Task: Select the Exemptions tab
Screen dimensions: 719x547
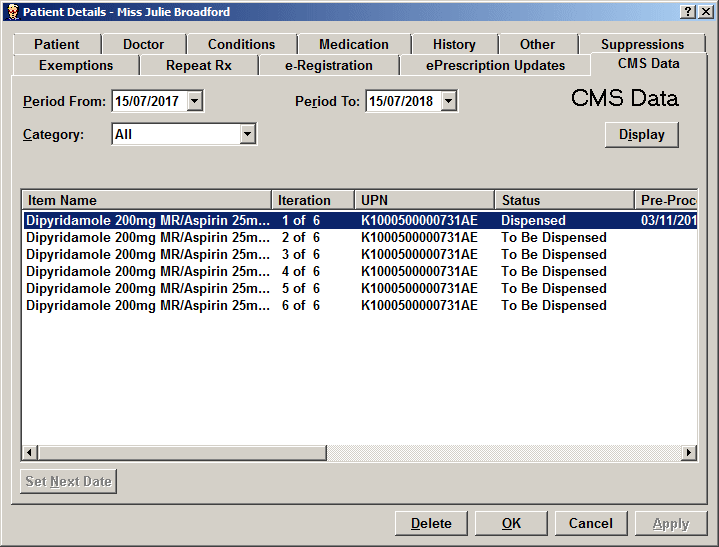Action: click(x=76, y=65)
